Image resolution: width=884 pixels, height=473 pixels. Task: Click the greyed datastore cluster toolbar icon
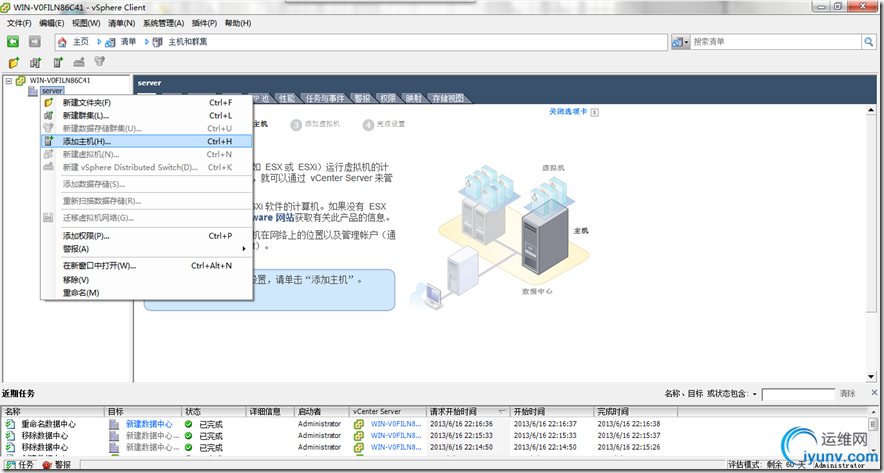click(100, 61)
